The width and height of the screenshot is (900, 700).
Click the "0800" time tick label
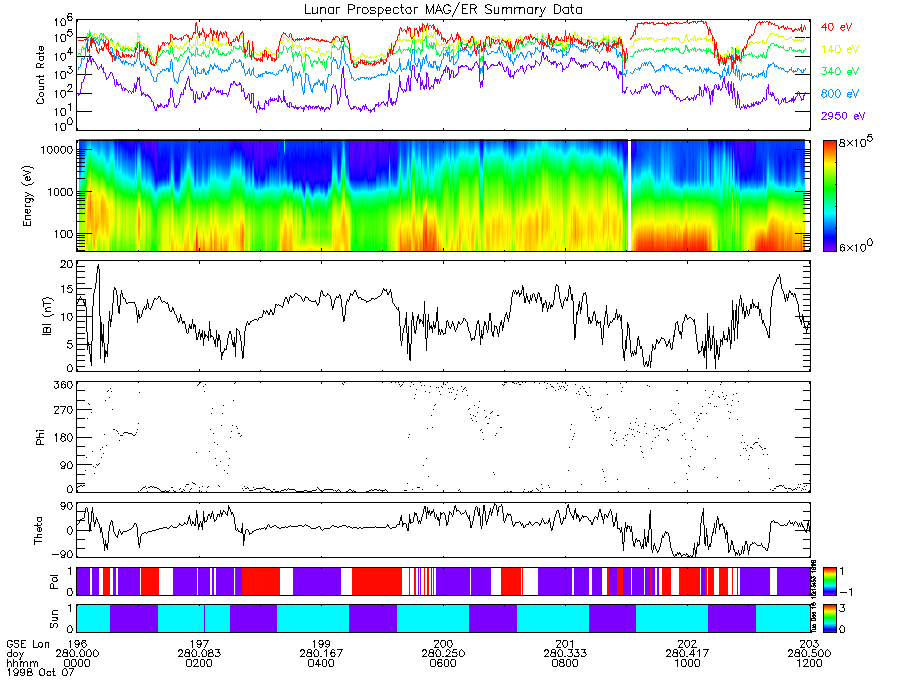pyautogui.click(x=565, y=663)
